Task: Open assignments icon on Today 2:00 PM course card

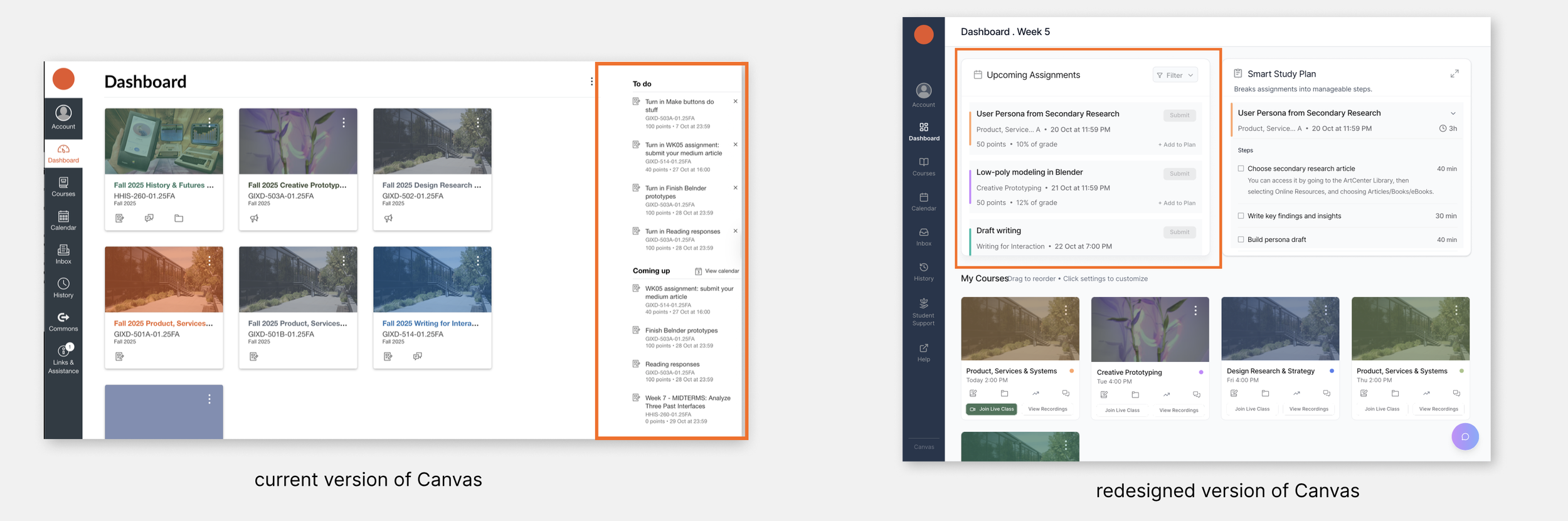Action: [x=973, y=393]
